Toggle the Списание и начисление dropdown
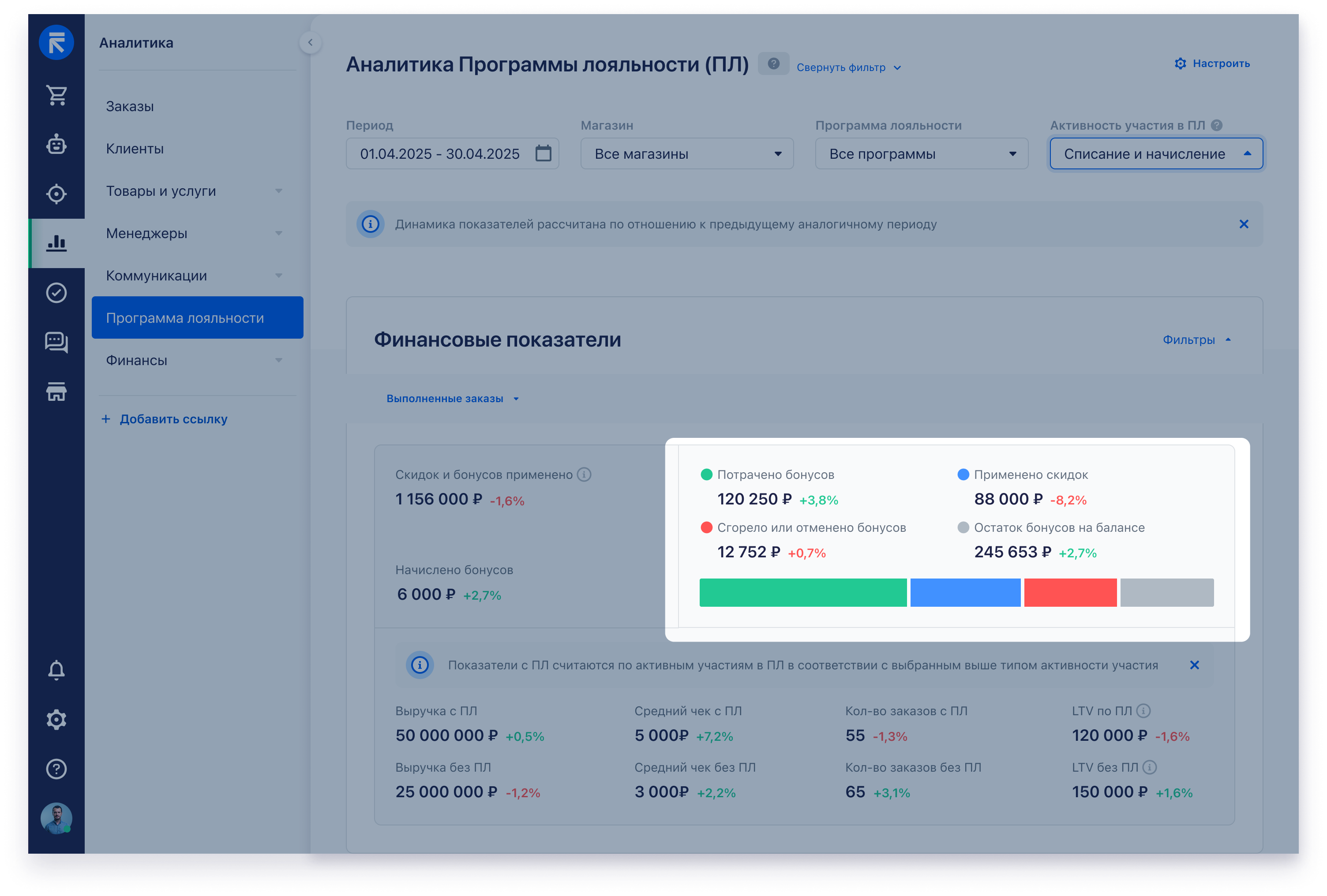Image resolution: width=1327 pixels, height=896 pixels. [1156, 153]
